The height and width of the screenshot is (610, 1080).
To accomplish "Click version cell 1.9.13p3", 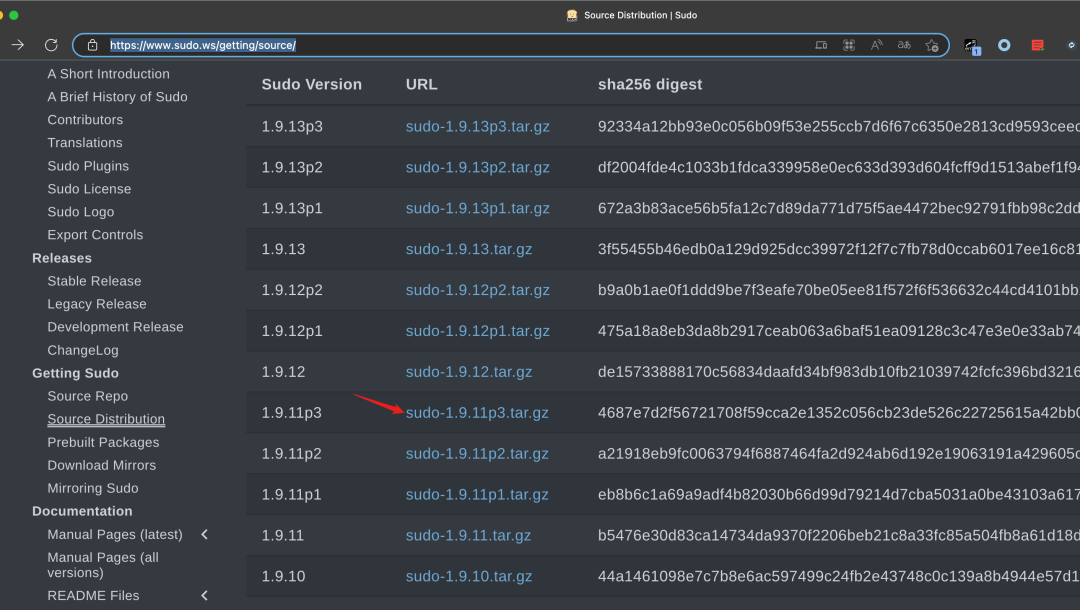I will click(291, 127).
